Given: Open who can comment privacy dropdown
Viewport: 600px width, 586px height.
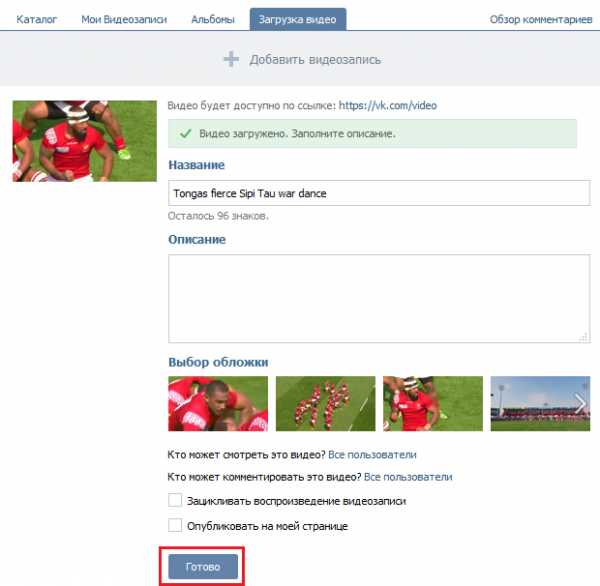Looking at the screenshot, I should pyautogui.click(x=408, y=477).
